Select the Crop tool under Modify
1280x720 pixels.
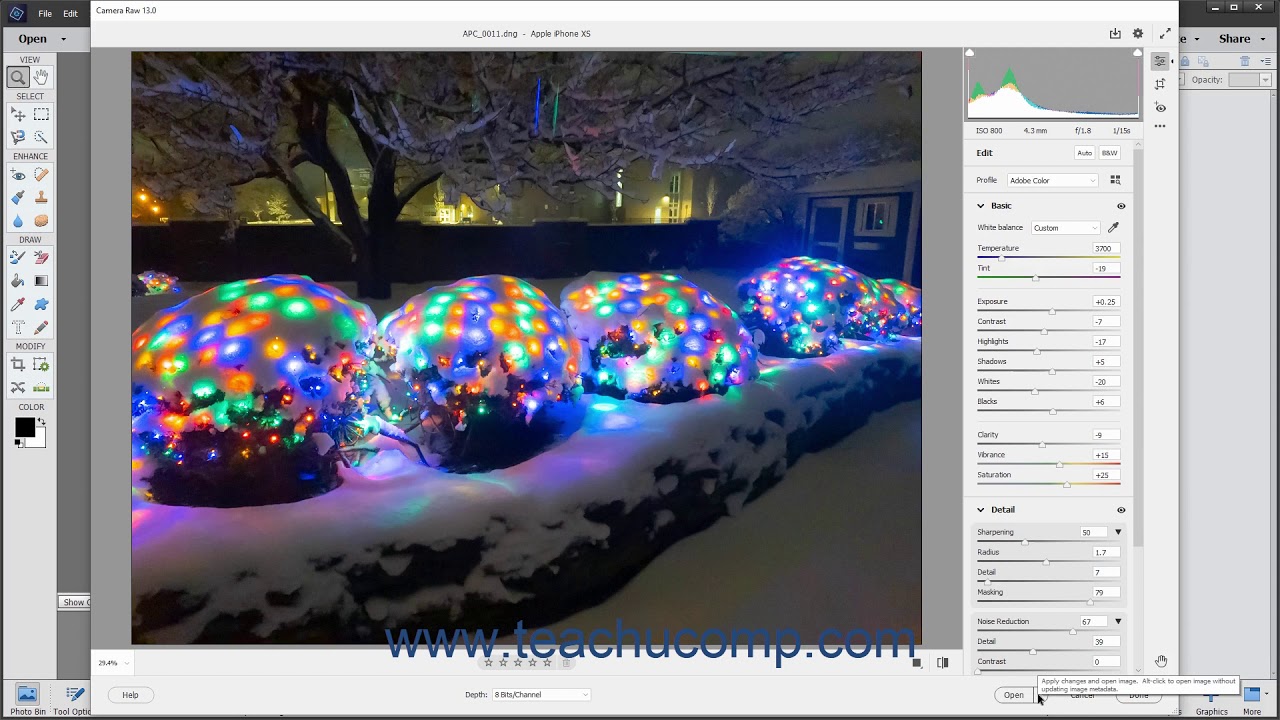[18, 365]
